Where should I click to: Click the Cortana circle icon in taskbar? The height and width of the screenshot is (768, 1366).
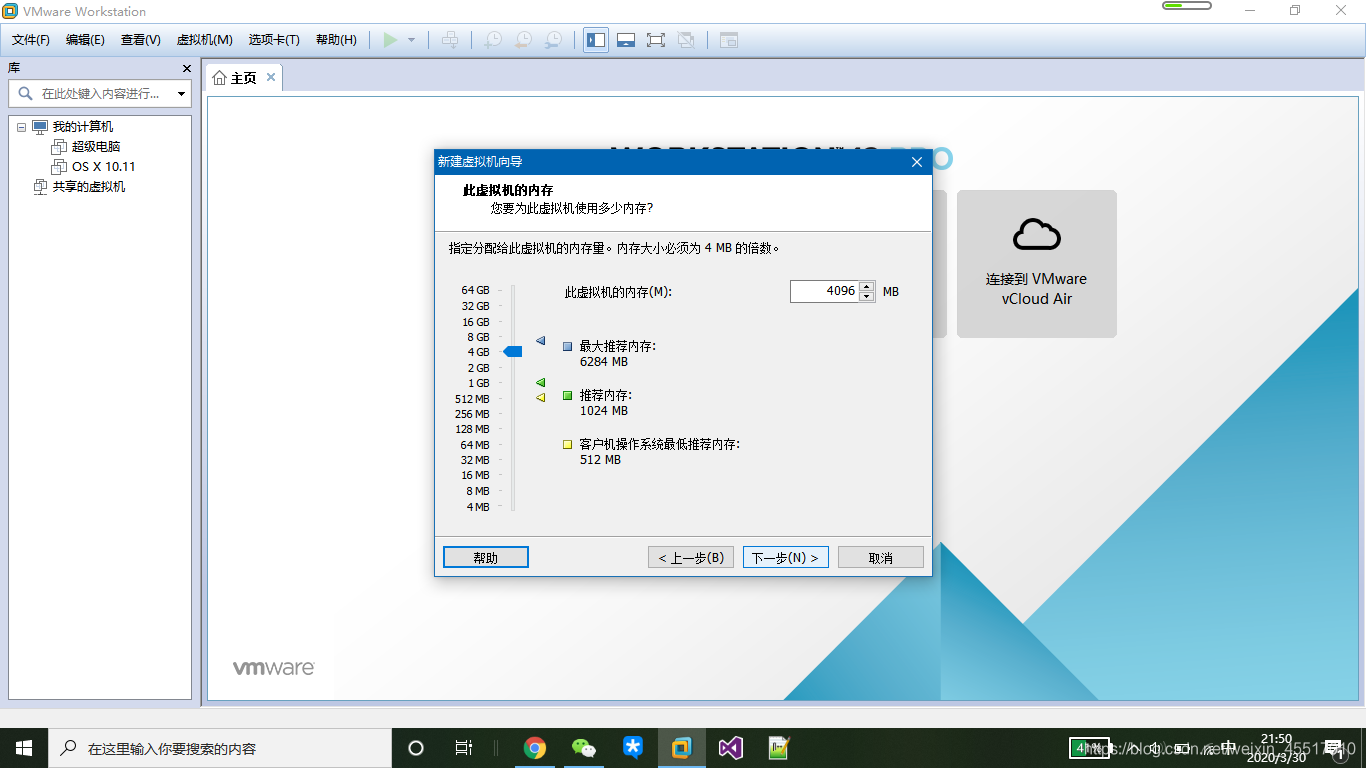416,748
